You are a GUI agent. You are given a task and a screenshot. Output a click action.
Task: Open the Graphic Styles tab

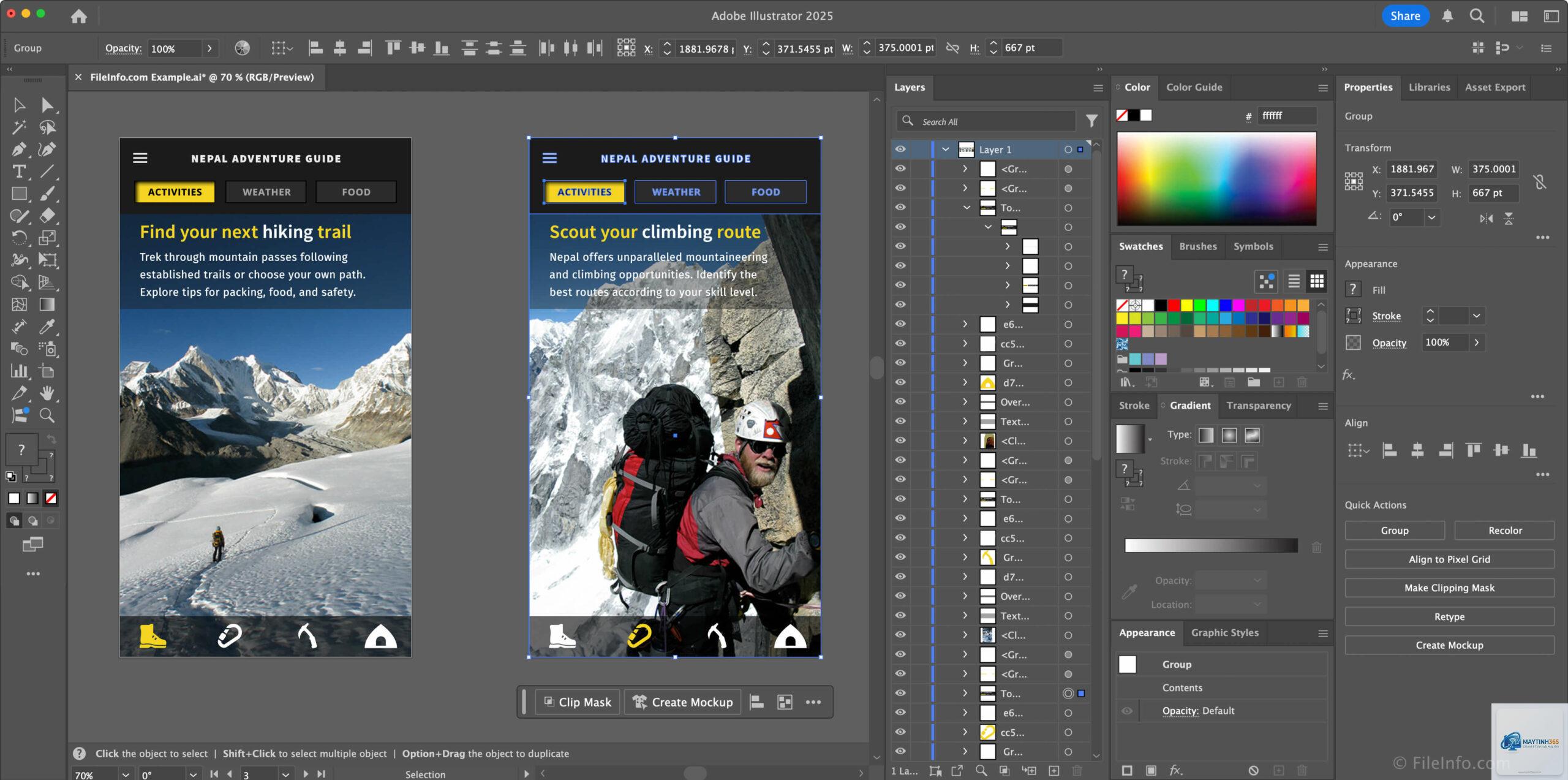click(x=1225, y=633)
